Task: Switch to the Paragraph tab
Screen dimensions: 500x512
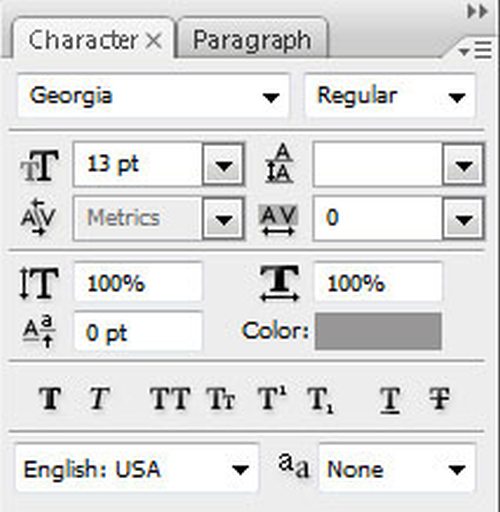Action: click(252, 39)
